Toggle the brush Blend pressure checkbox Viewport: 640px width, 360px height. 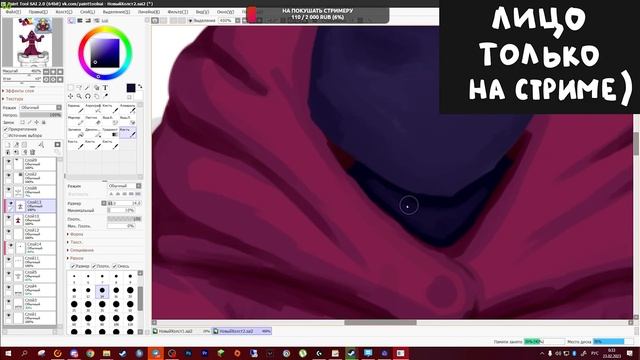point(115,266)
